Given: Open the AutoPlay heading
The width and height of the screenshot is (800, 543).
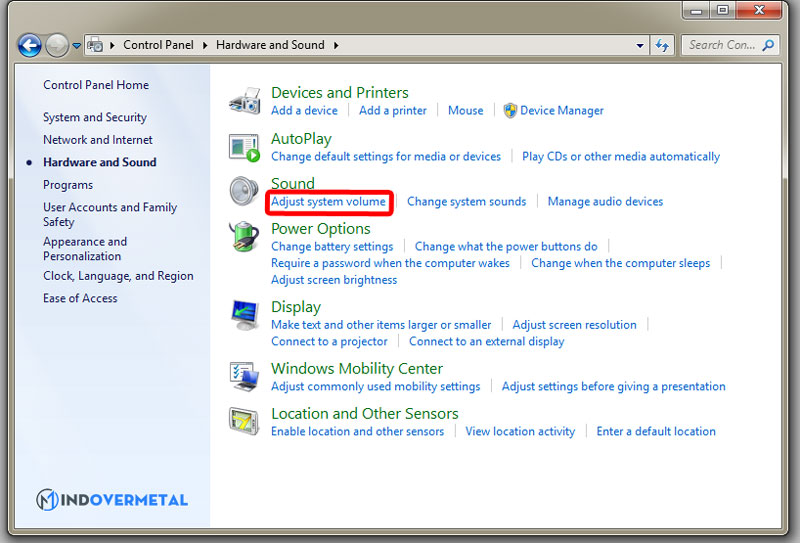Looking at the screenshot, I should [301, 139].
